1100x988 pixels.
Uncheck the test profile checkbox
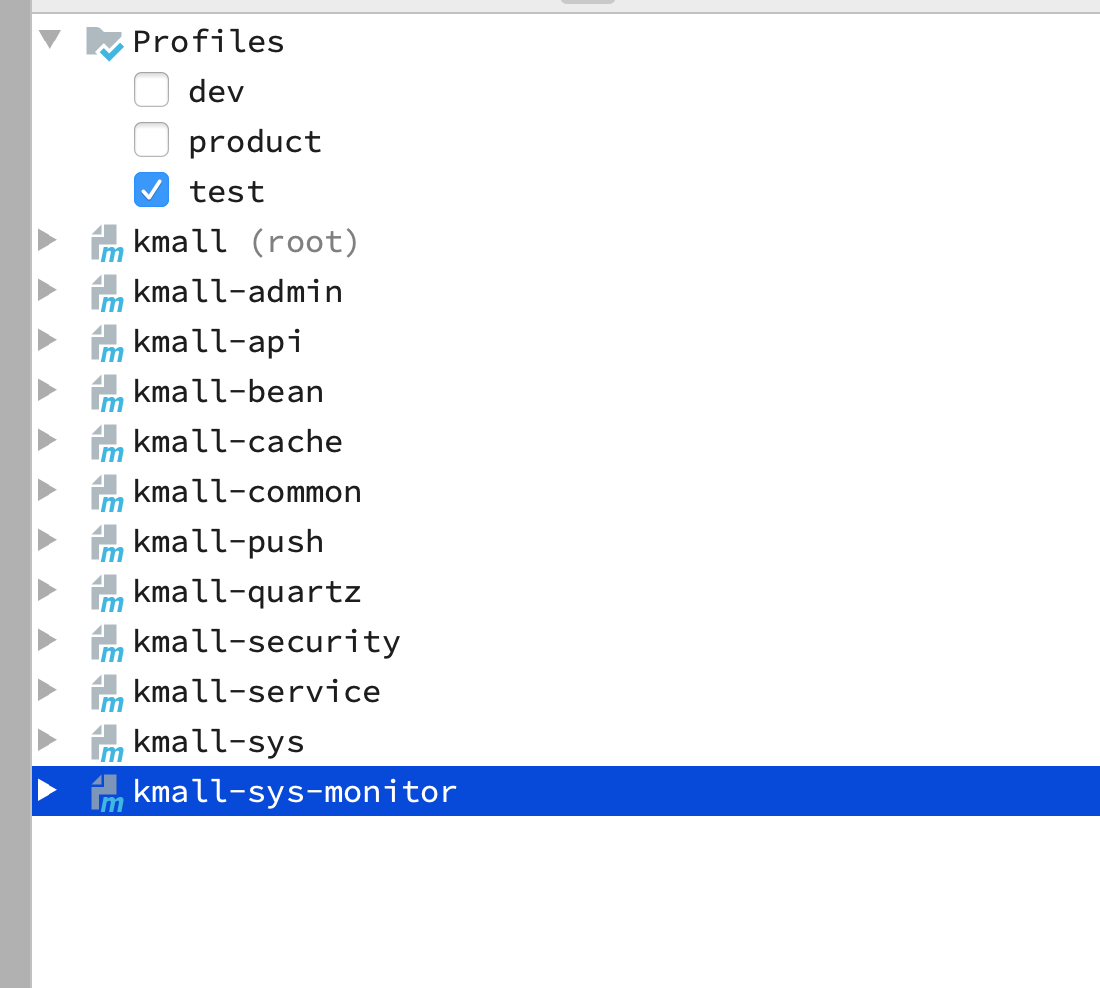(x=152, y=189)
